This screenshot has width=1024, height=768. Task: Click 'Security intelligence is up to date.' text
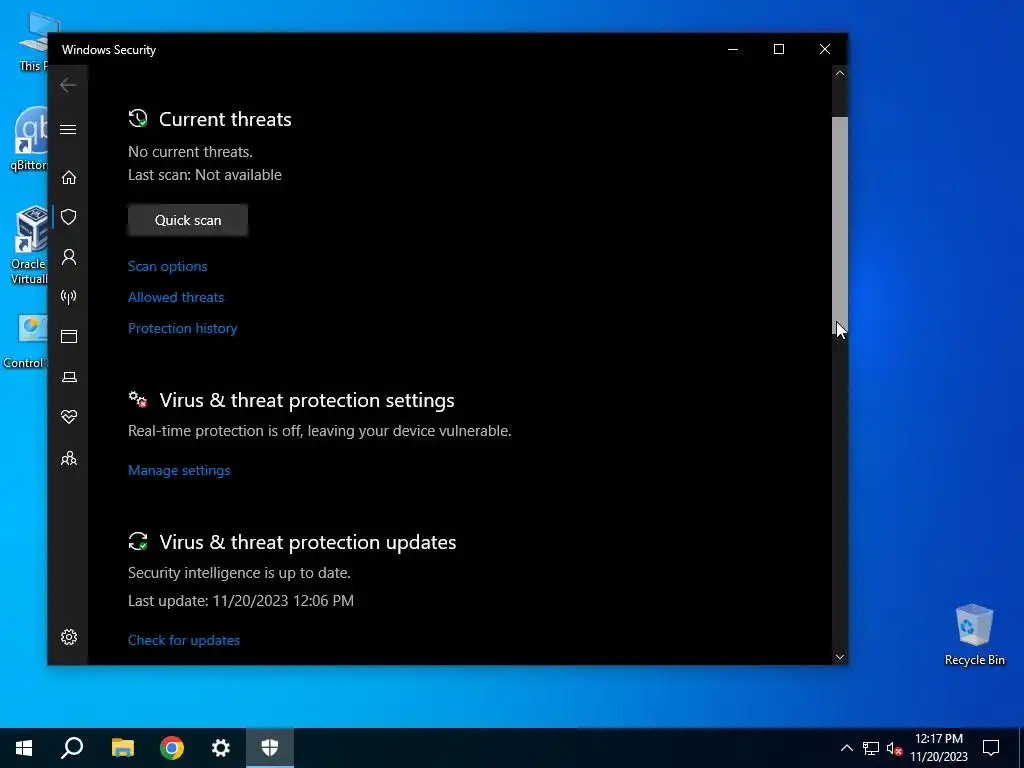pyautogui.click(x=239, y=573)
